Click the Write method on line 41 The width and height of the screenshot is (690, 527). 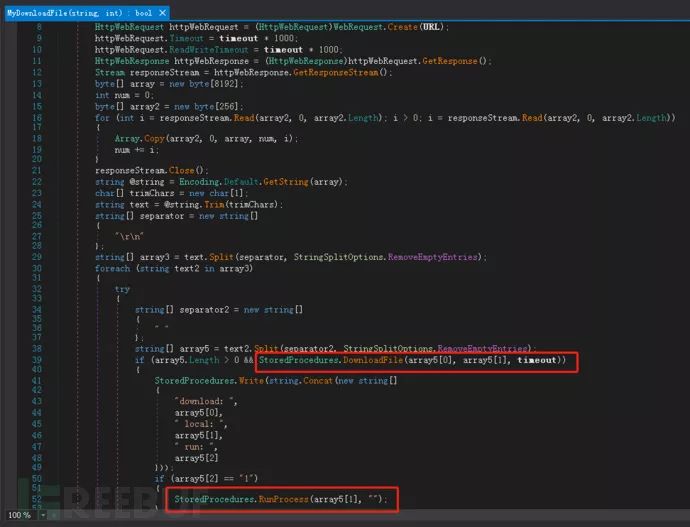[251, 381]
